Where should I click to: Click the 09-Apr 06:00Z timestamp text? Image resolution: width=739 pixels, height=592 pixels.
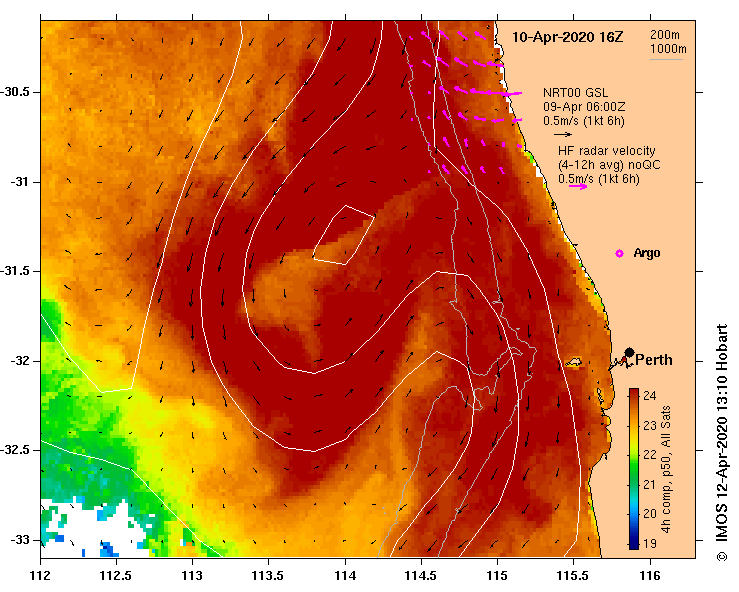tap(584, 107)
